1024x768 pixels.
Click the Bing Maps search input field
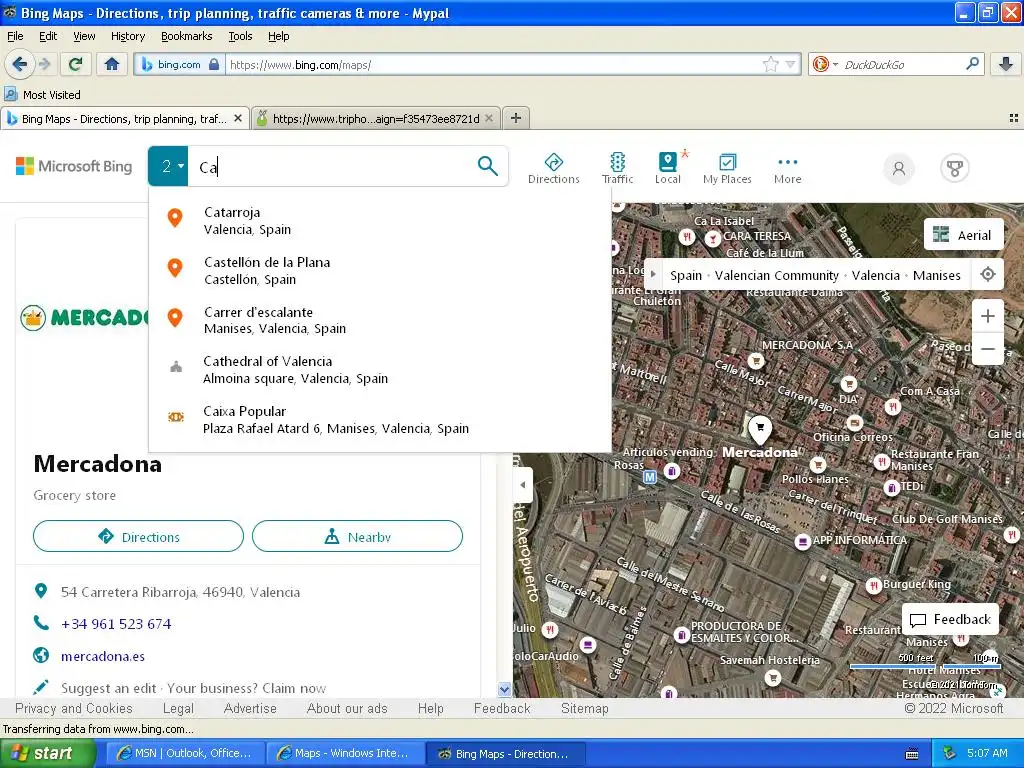330,167
